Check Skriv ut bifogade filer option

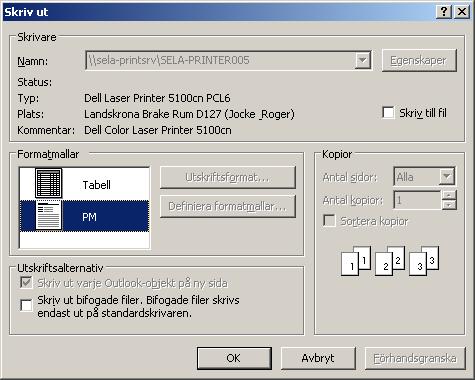click(26, 305)
